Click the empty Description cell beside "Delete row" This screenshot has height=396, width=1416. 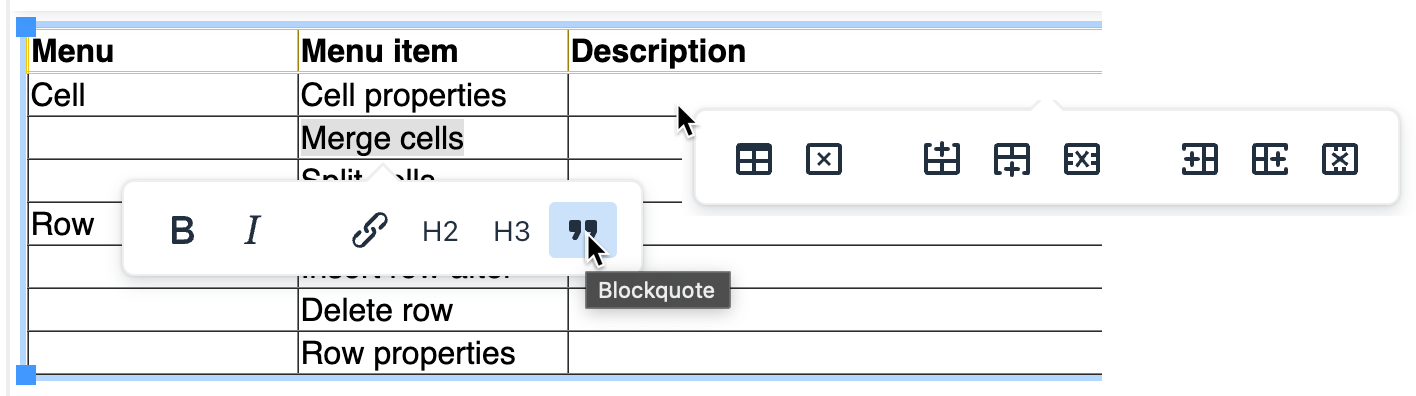click(x=835, y=310)
